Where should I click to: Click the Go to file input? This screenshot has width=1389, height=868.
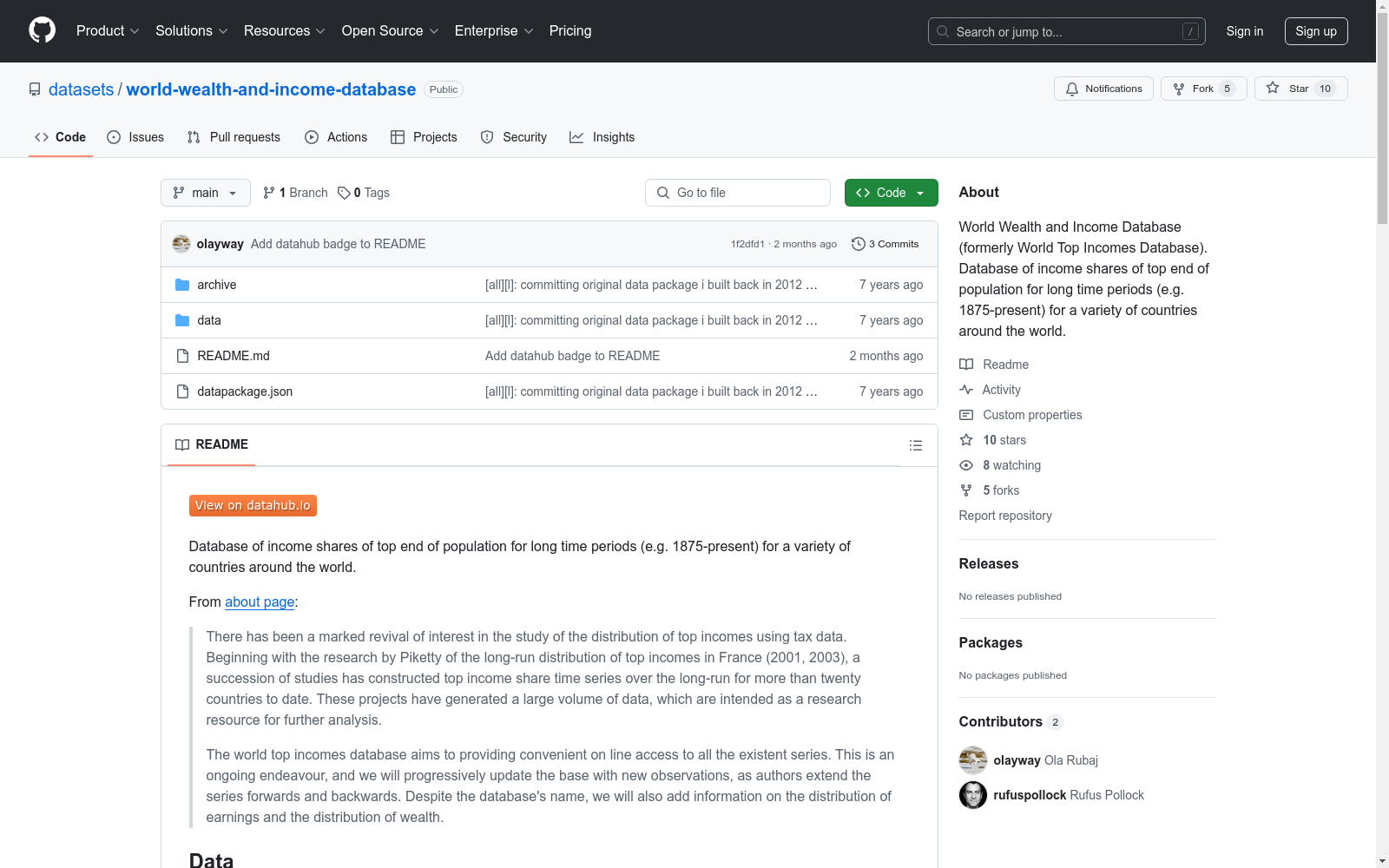[x=738, y=193]
